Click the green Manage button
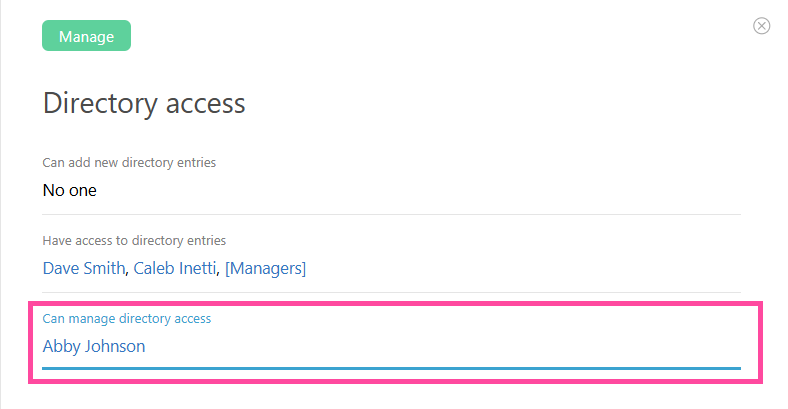Screen dimensions: 788x409 pos(86,37)
